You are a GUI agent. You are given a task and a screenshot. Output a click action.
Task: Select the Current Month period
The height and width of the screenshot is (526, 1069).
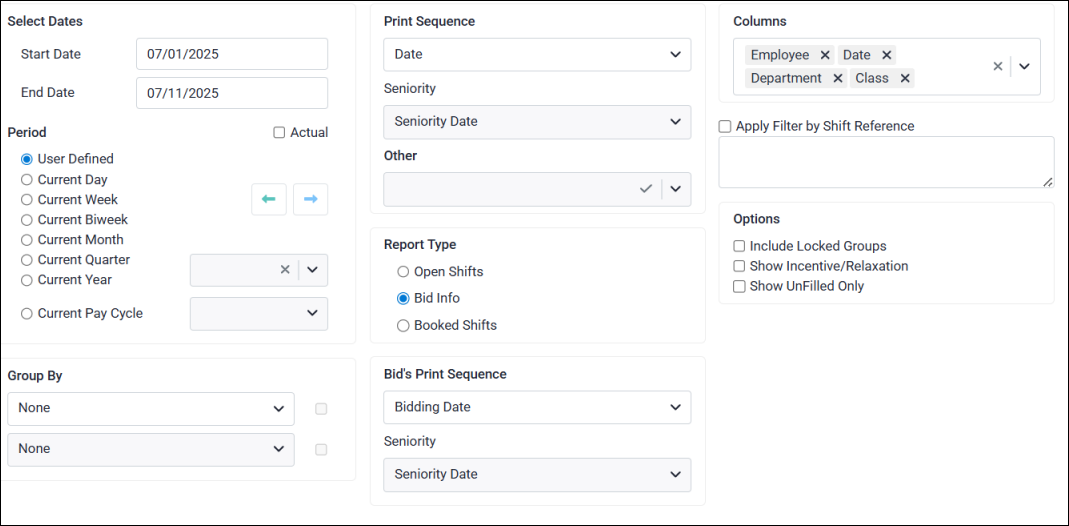pos(27,240)
